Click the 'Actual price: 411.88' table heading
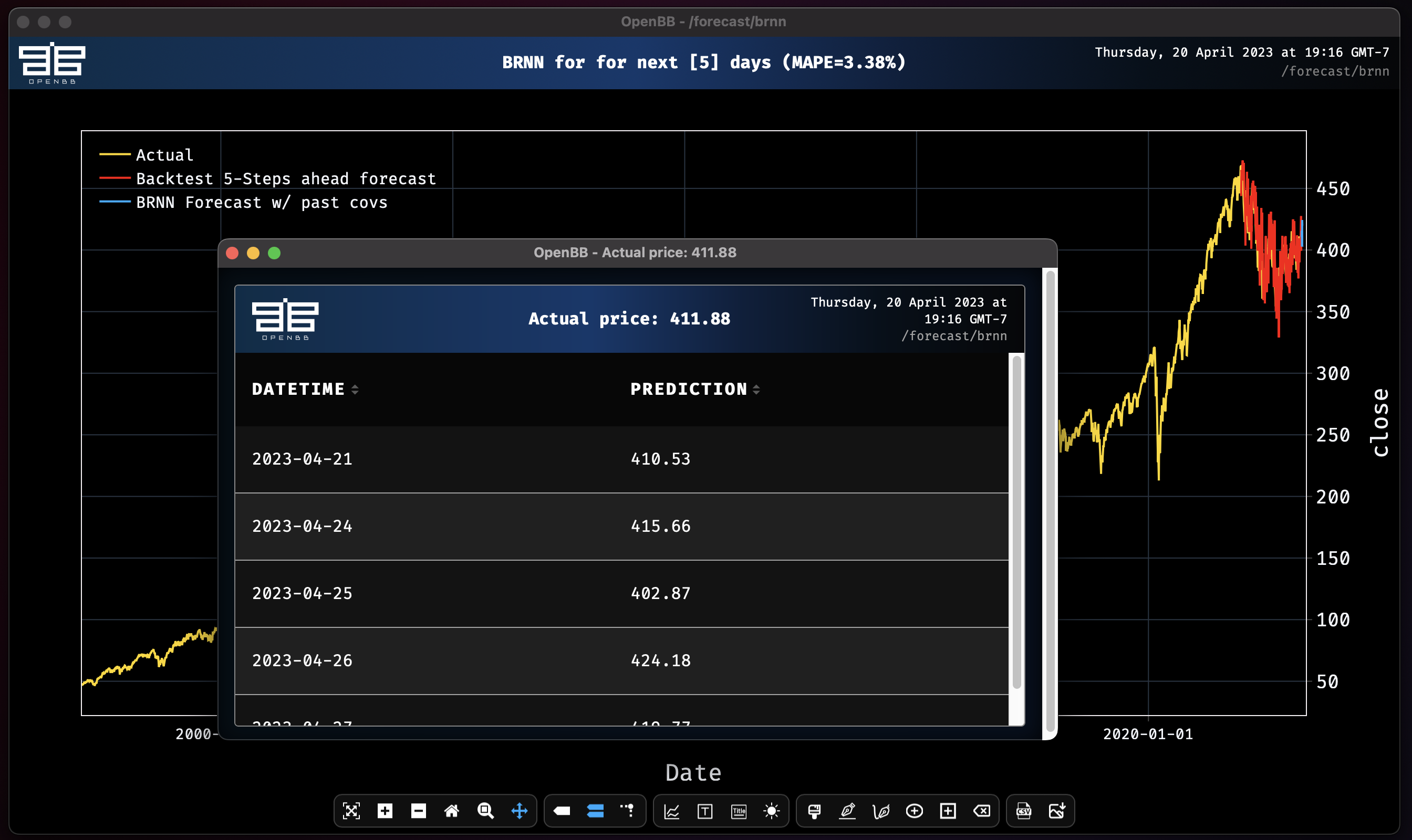This screenshot has width=1412, height=840. [629, 319]
